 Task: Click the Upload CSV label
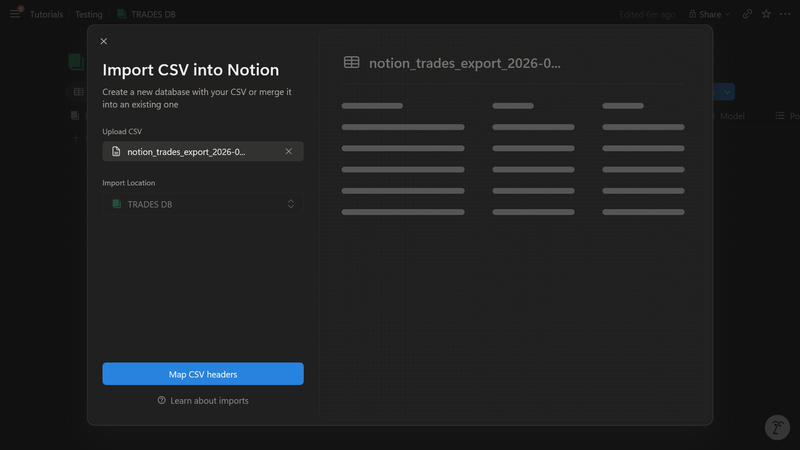(122, 132)
